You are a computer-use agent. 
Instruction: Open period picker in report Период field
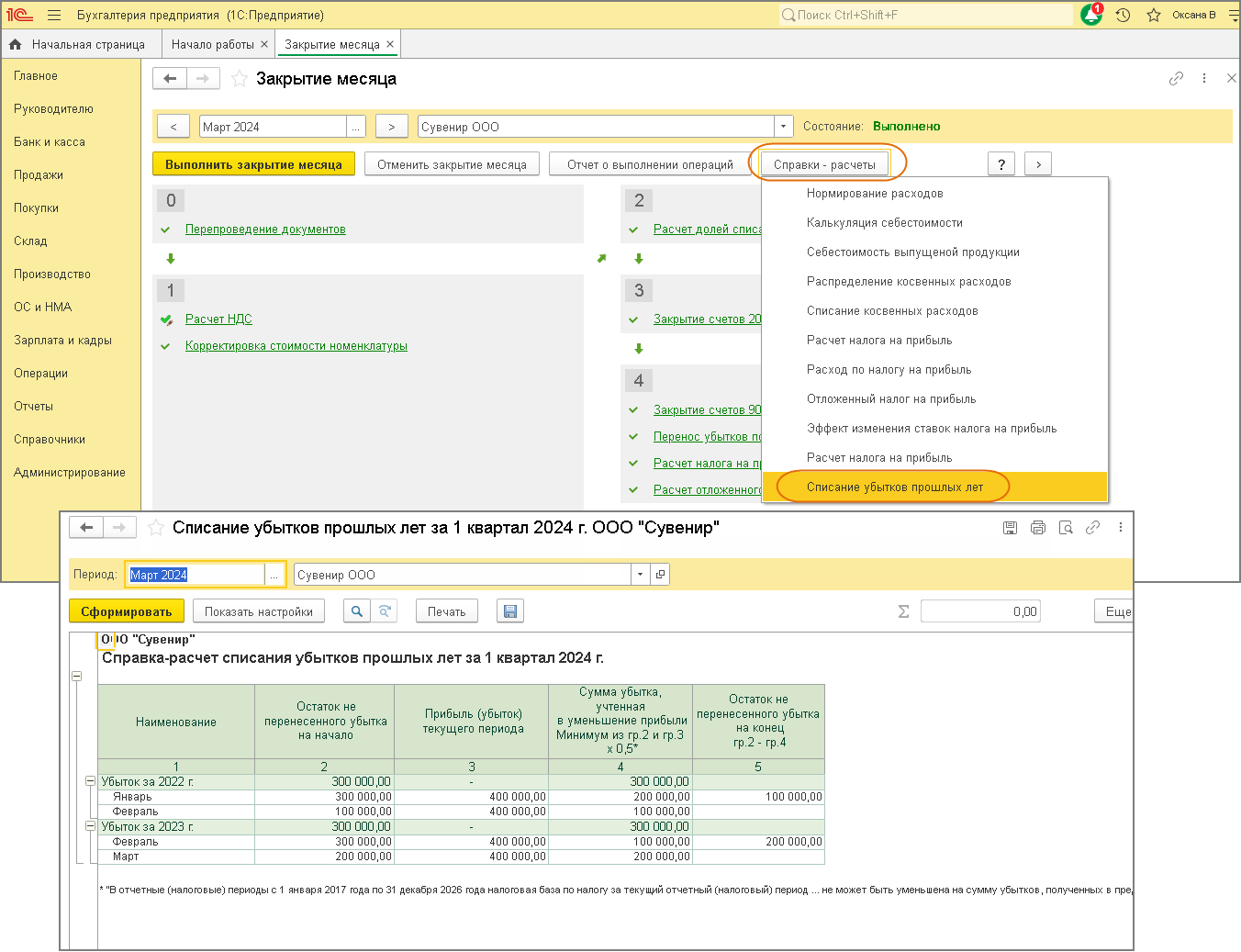pos(274,575)
